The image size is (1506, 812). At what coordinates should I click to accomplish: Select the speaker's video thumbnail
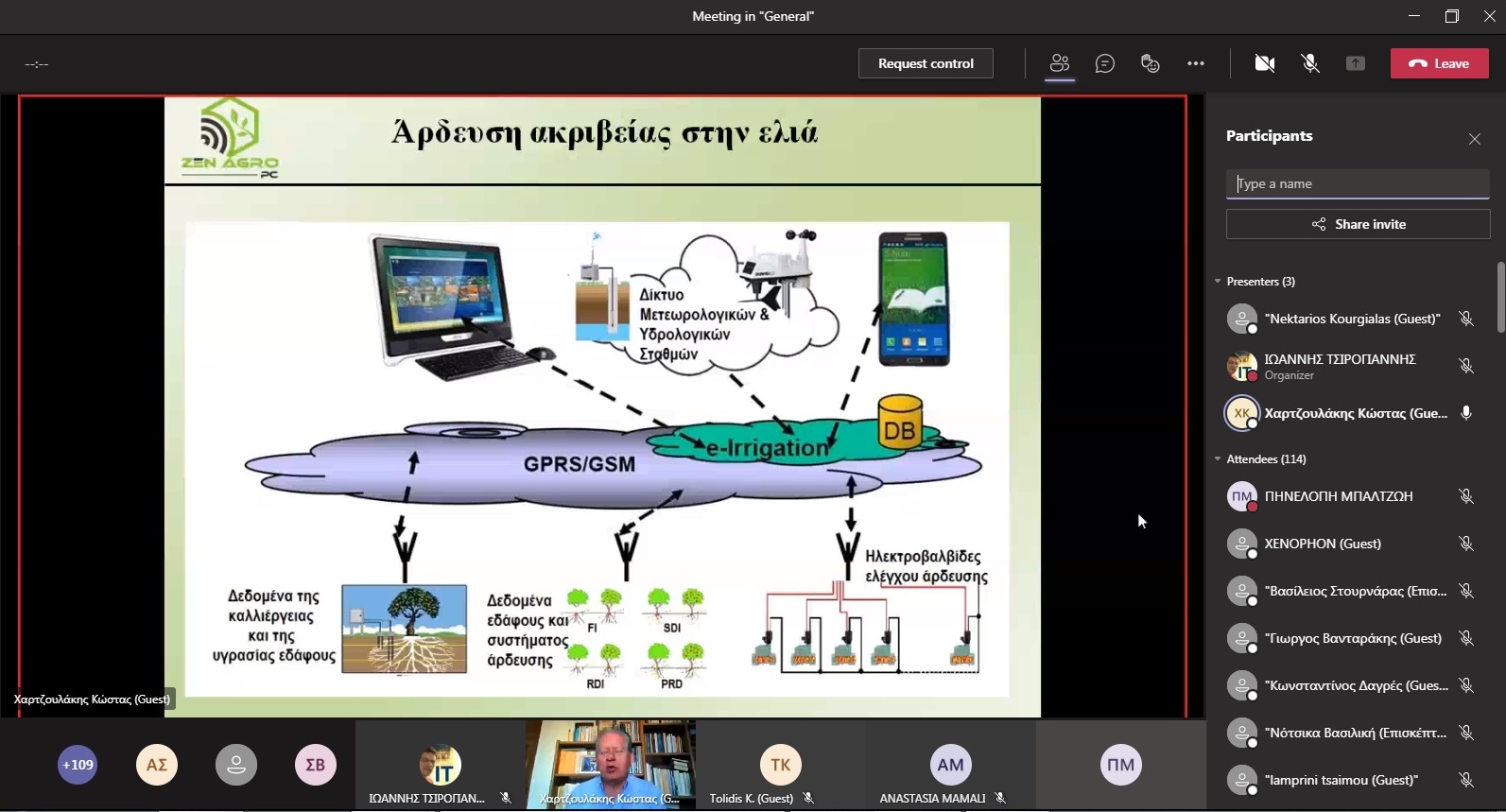(x=611, y=764)
